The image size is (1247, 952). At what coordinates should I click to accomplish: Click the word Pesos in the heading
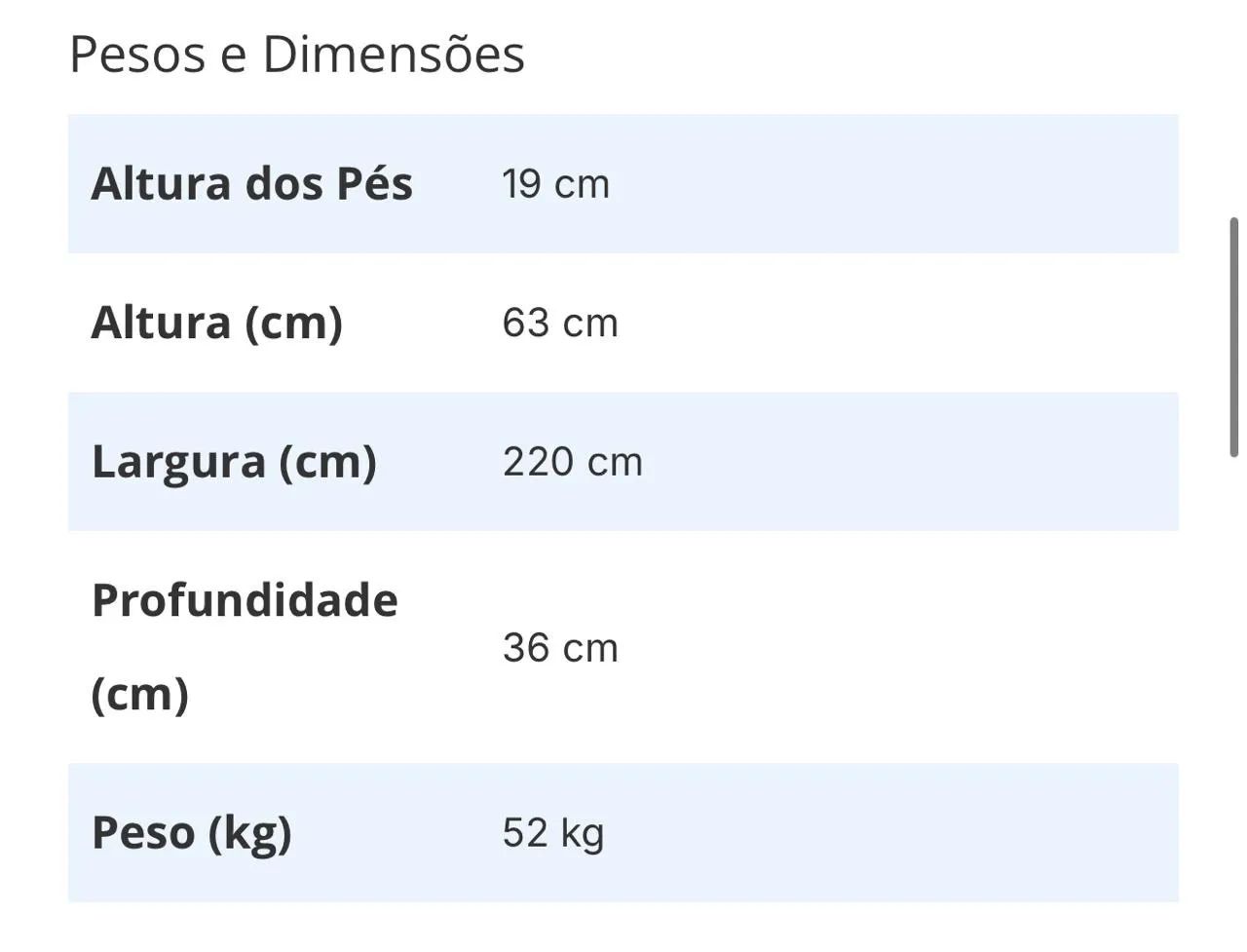[x=137, y=55]
